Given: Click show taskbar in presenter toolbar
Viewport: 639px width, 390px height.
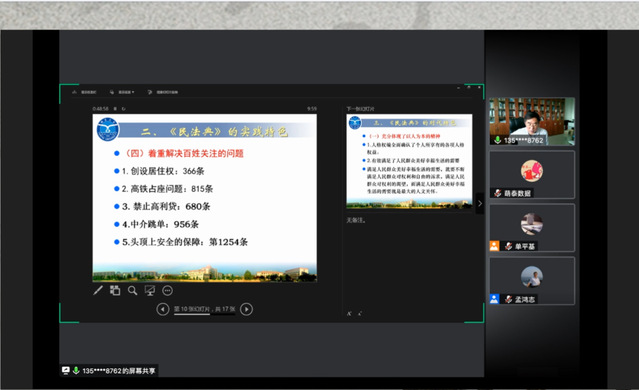Looking at the screenshot, I should coord(84,92).
